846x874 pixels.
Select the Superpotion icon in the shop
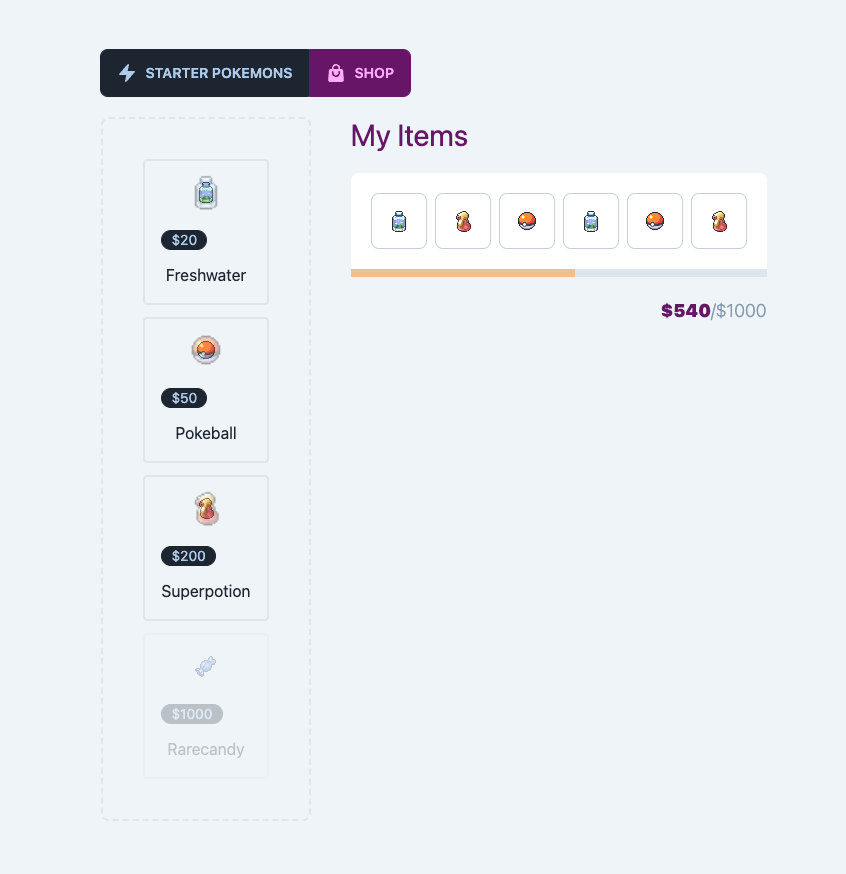pyautogui.click(x=205, y=508)
